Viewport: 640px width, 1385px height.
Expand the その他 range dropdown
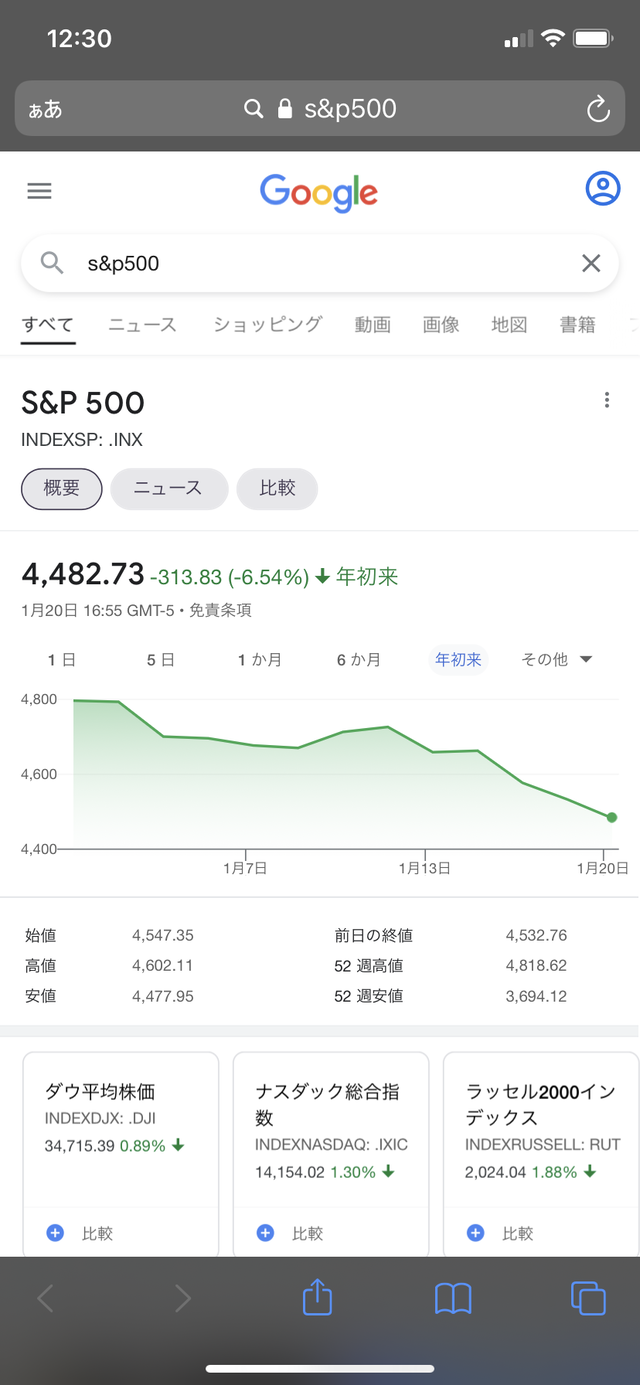(x=557, y=660)
